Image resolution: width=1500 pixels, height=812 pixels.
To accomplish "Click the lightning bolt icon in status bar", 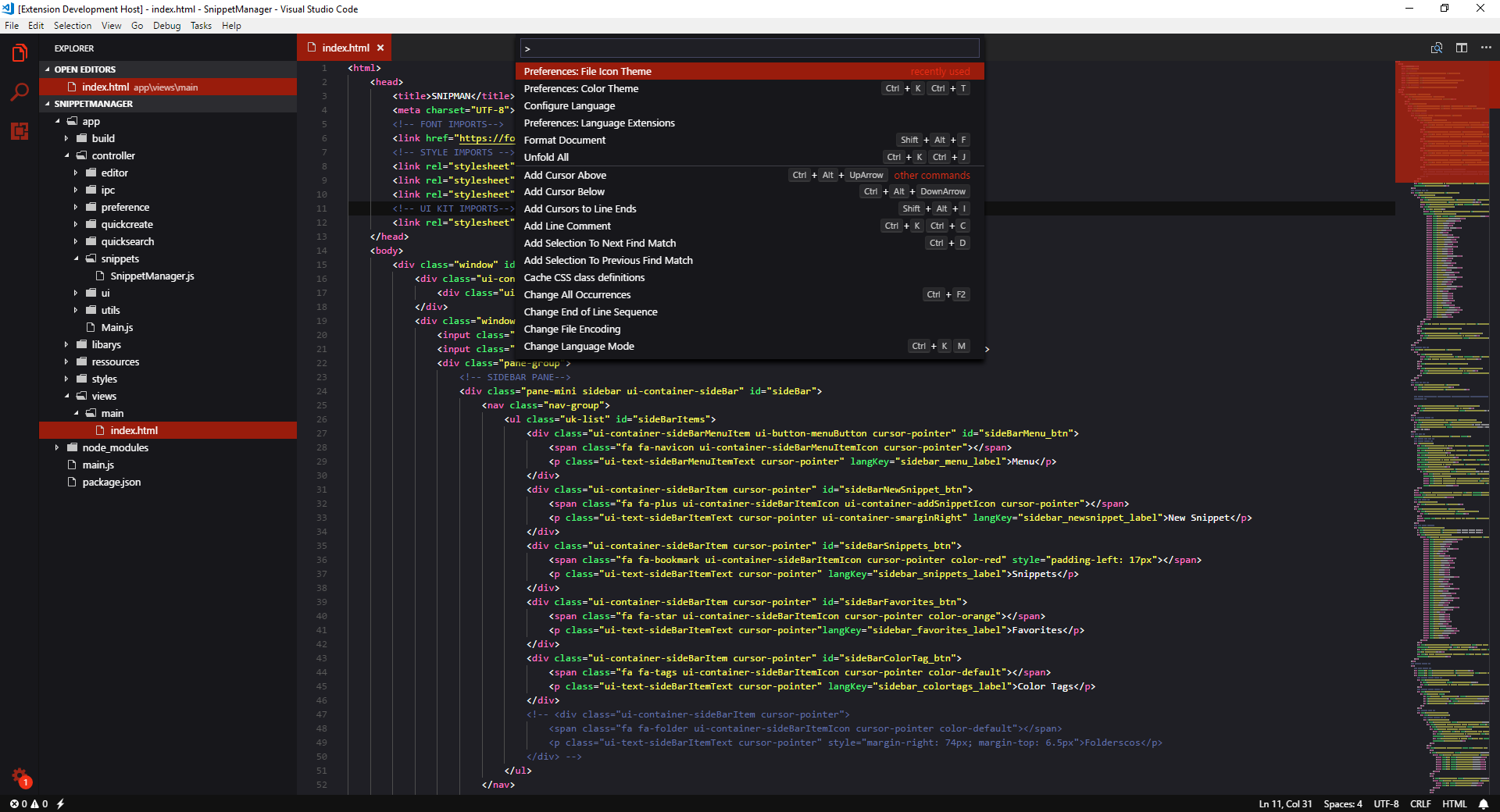I will [x=60, y=803].
